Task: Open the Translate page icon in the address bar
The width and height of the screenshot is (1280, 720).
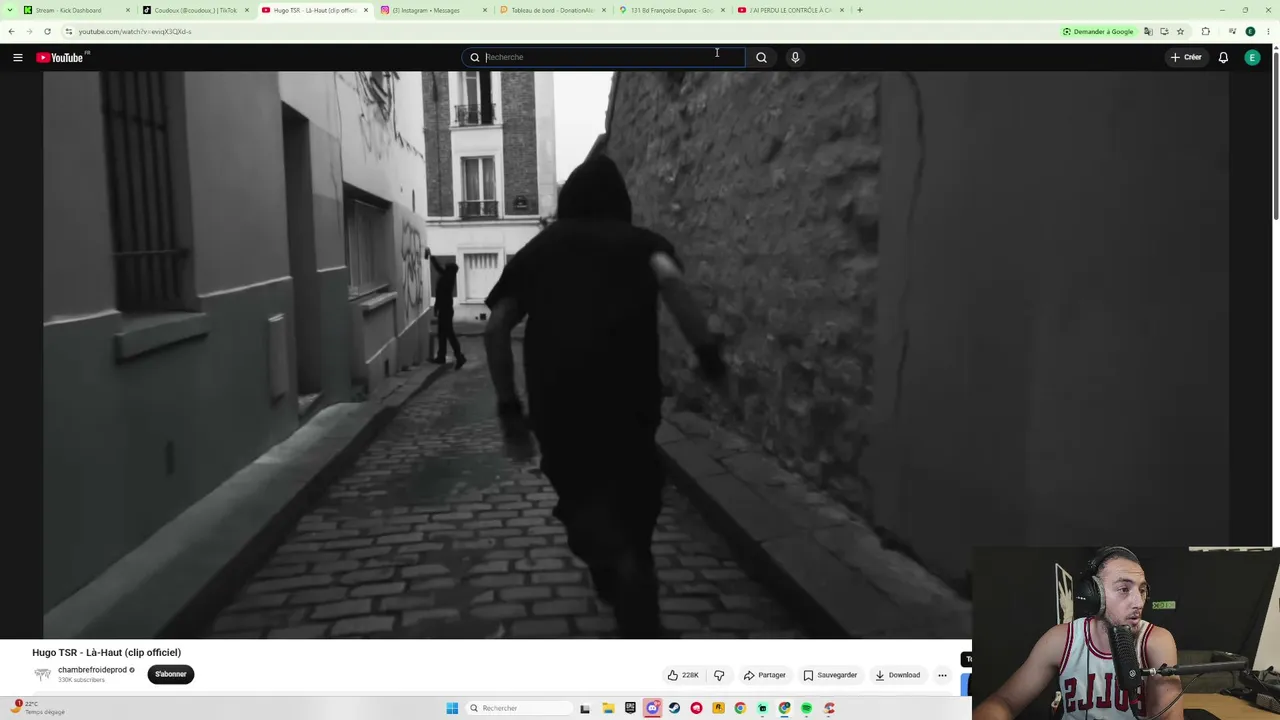Action: click(1148, 31)
